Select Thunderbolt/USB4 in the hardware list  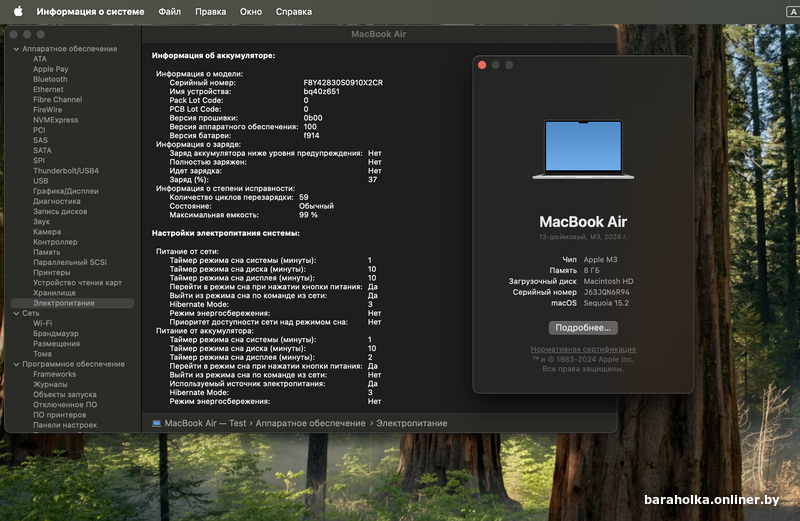(x=65, y=171)
